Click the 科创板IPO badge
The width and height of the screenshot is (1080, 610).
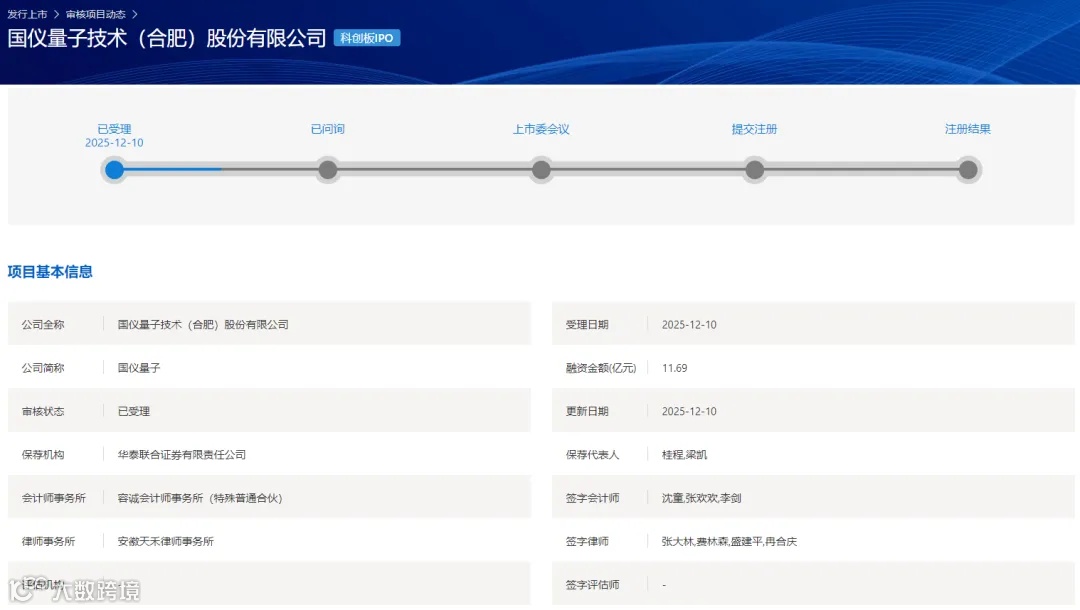click(366, 38)
